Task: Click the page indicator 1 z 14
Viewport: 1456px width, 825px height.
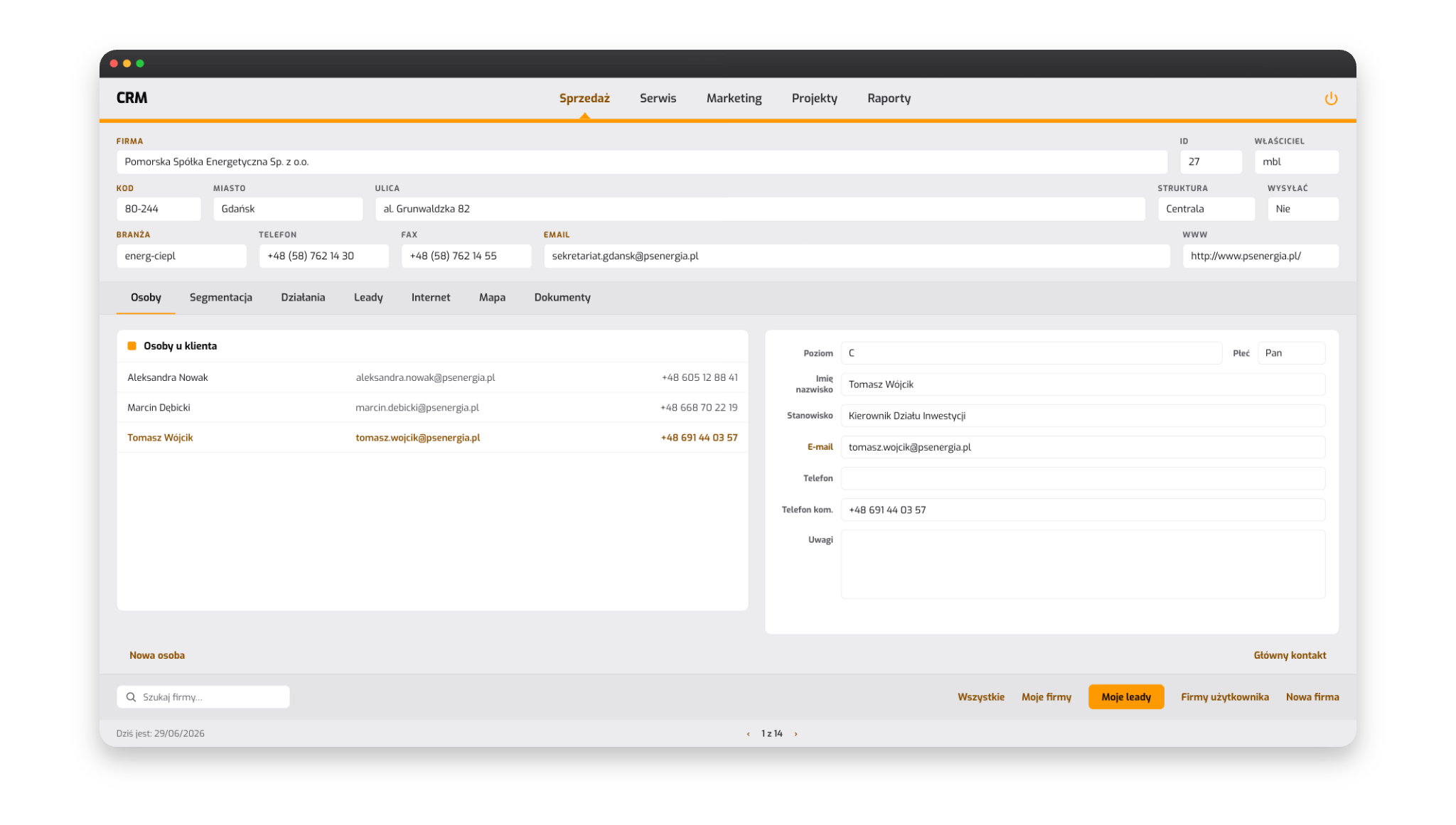Action: coord(771,734)
